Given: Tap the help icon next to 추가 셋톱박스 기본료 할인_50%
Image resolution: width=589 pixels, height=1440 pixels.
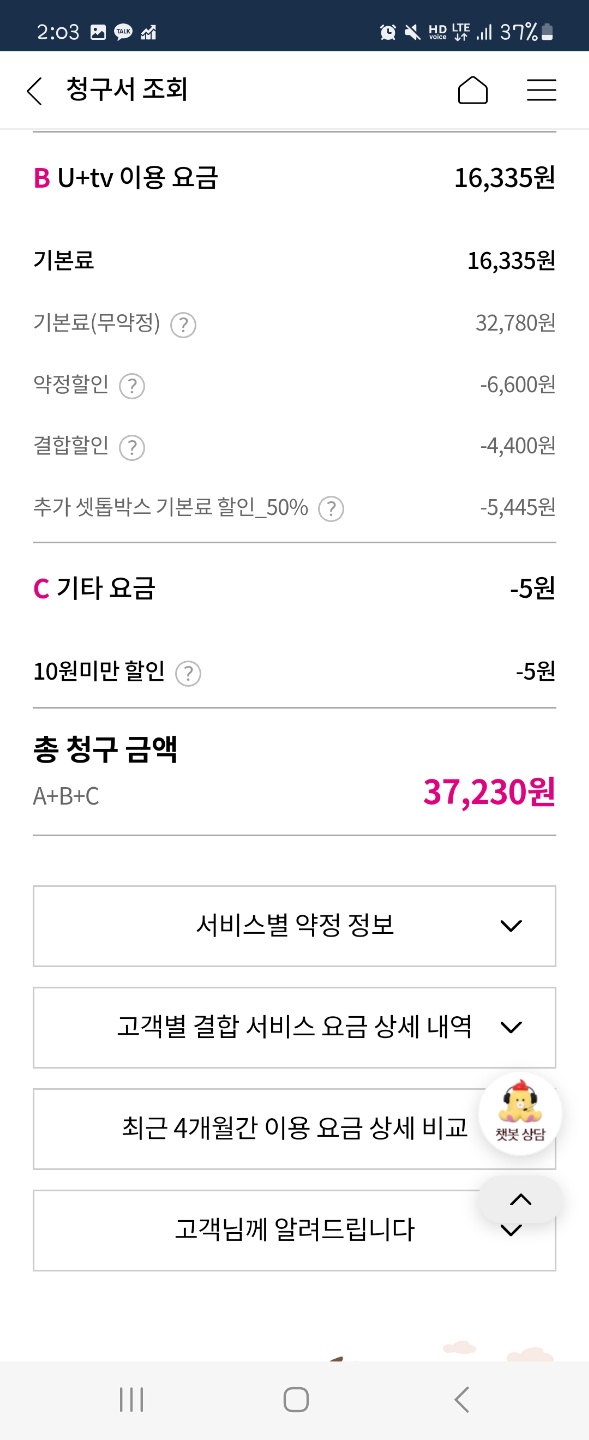Looking at the screenshot, I should click(x=331, y=508).
